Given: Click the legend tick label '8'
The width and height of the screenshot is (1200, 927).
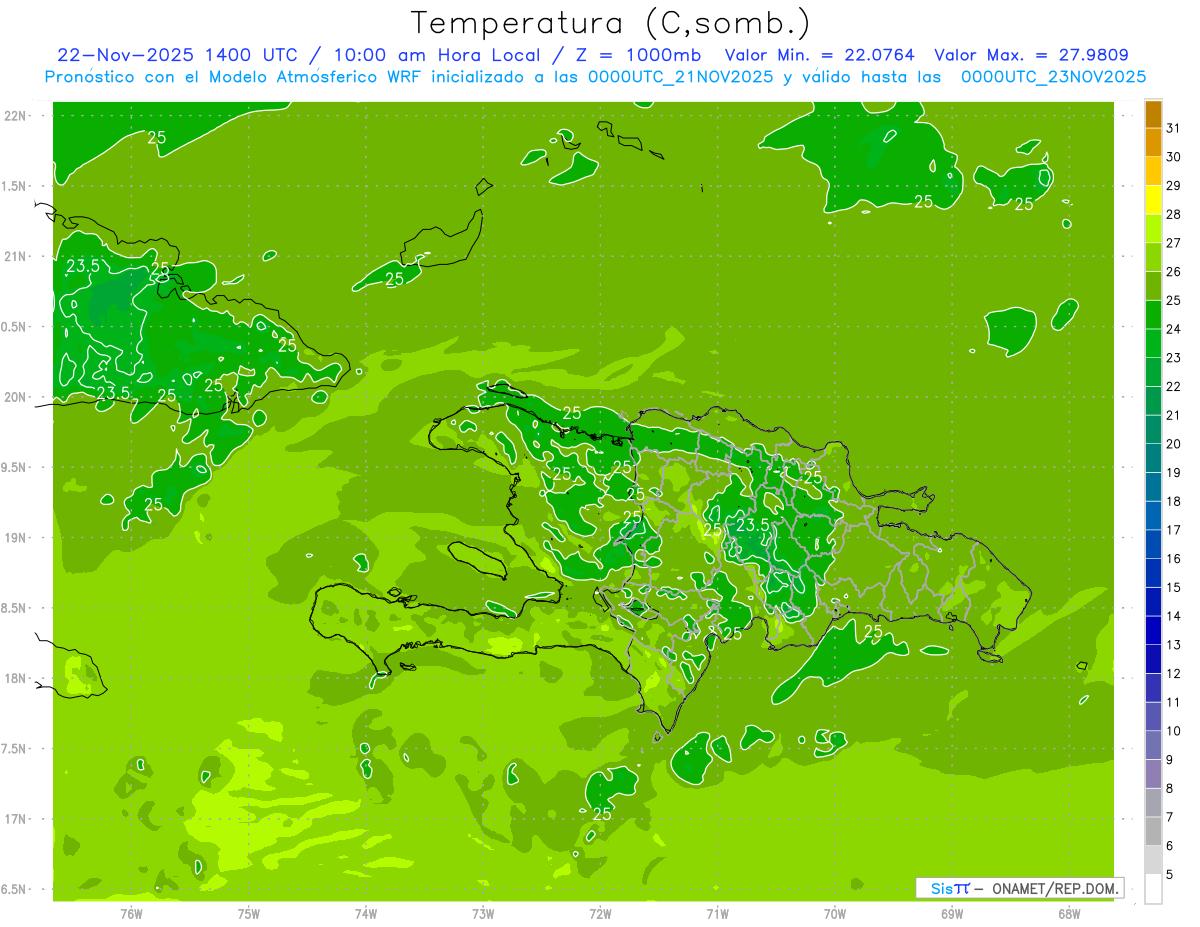Looking at the screenshot, I should pyautogui.click(x=1170, y=789).
